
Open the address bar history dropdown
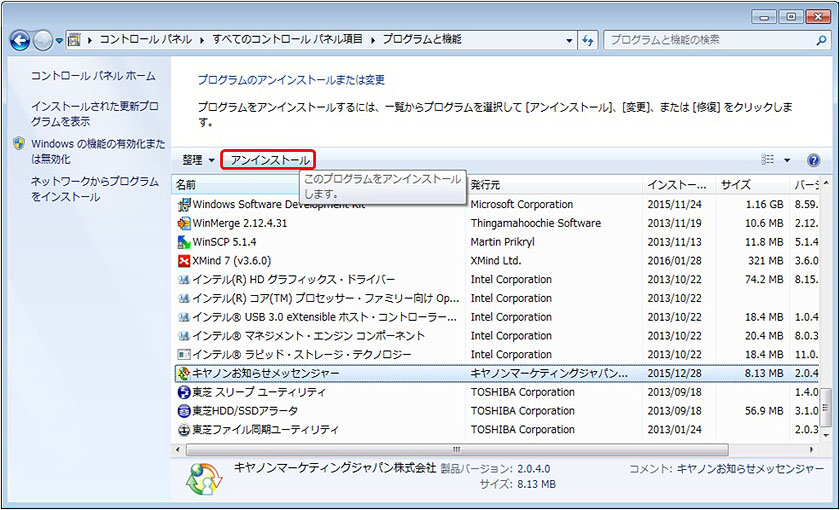pos(569,40)
